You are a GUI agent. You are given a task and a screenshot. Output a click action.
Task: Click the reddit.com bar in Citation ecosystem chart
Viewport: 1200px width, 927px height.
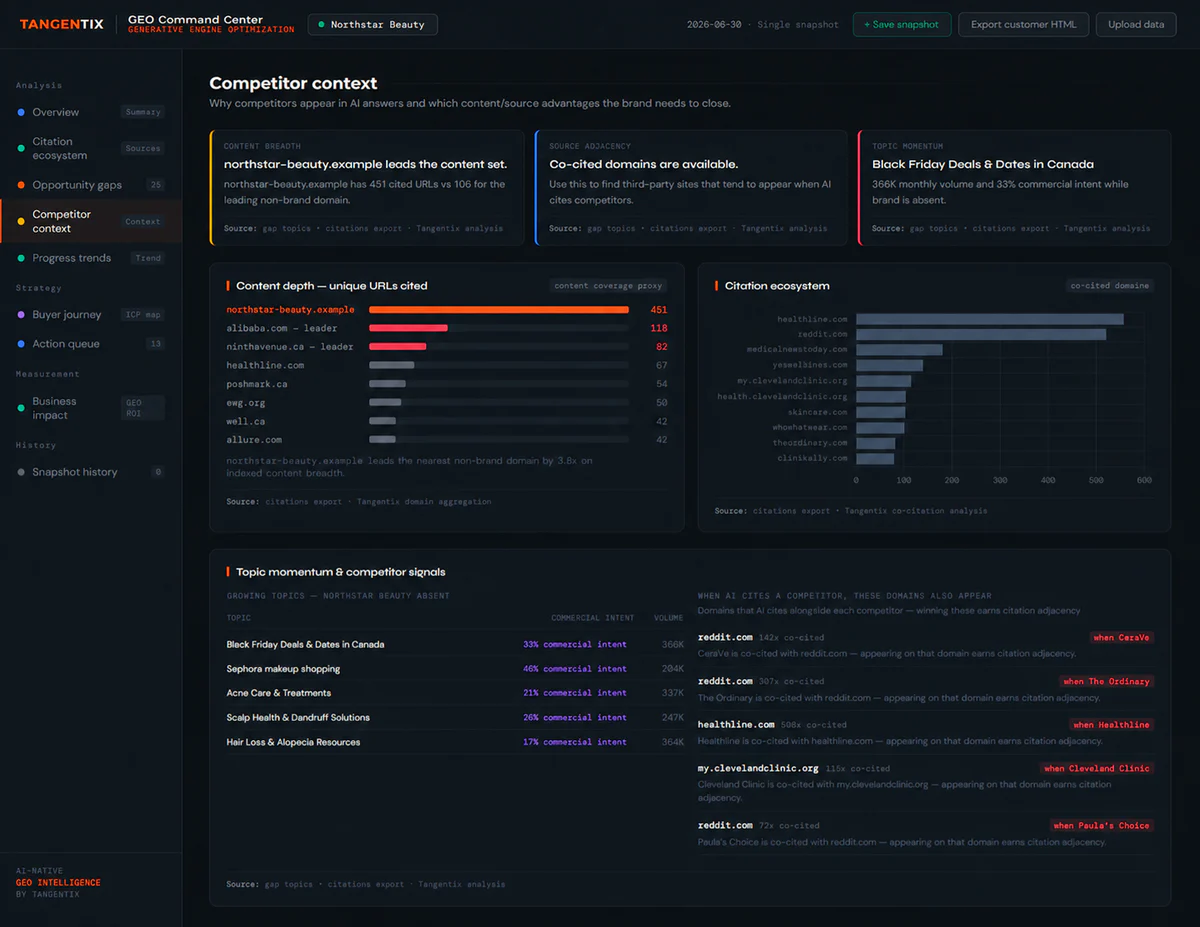pyautogui.click(x=981, y=334)
